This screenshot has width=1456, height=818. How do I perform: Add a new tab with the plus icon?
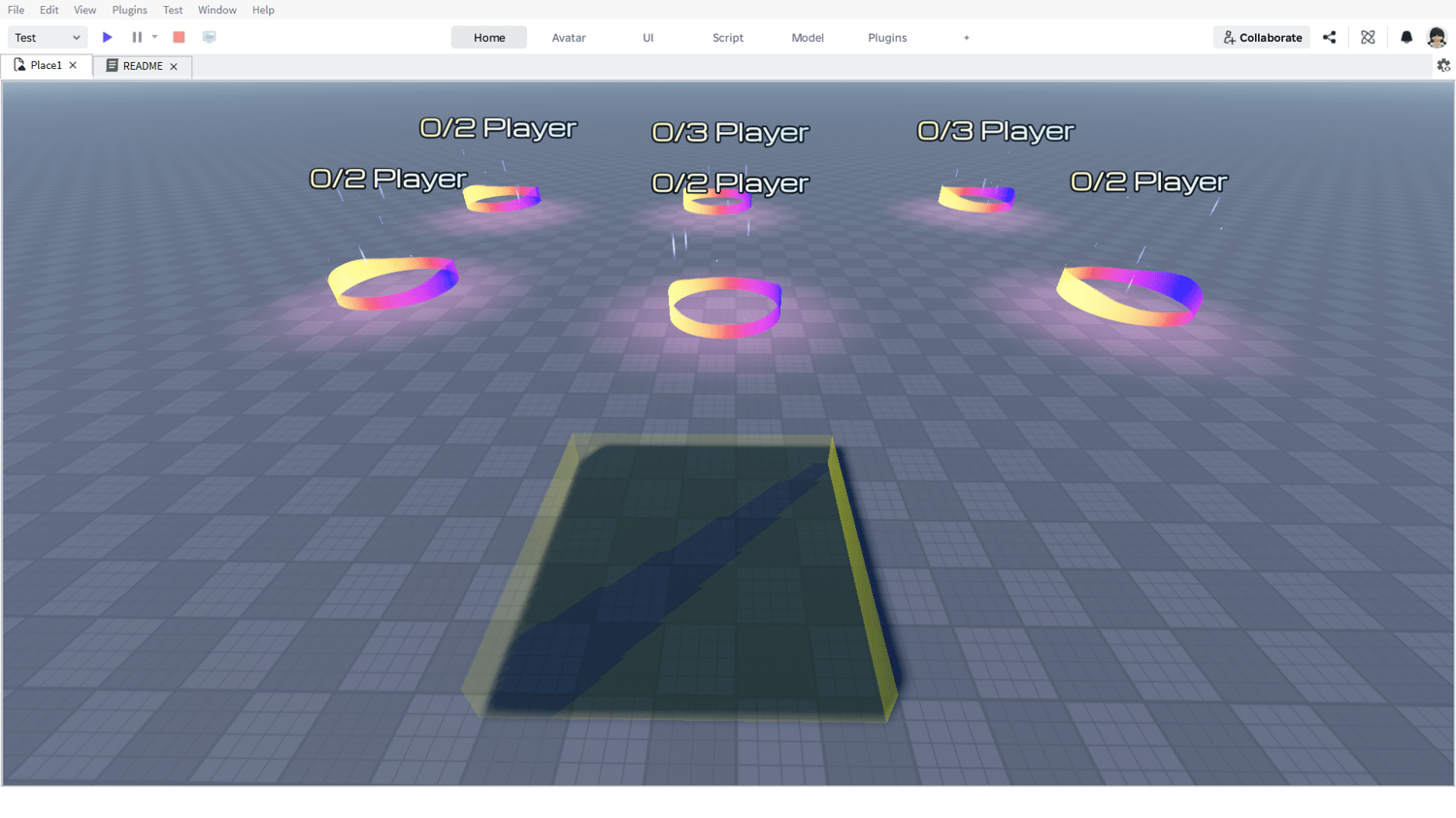pyautogui.click(x=967, y=38)
